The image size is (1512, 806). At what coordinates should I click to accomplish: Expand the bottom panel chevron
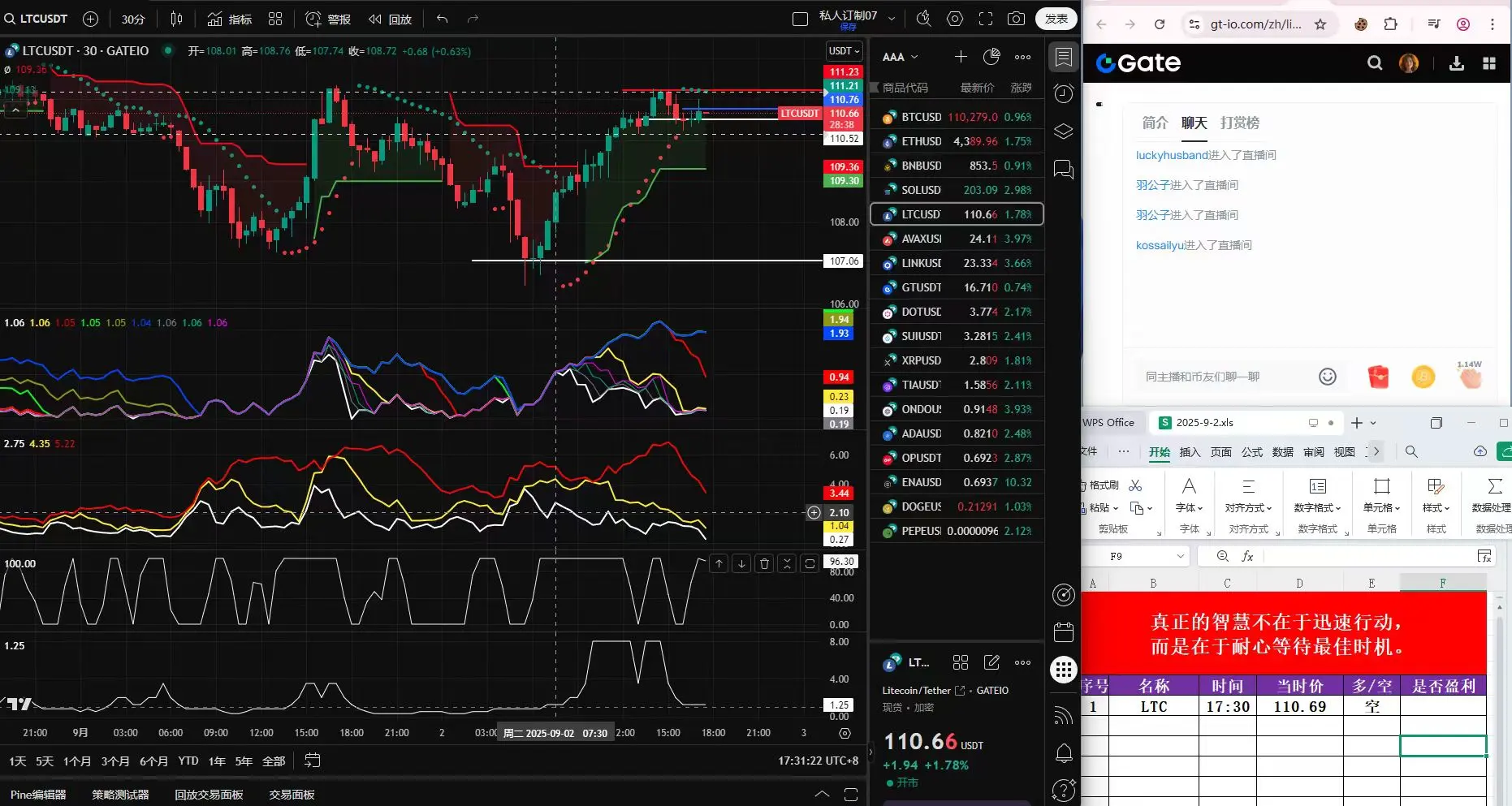(x=822, y=795)
